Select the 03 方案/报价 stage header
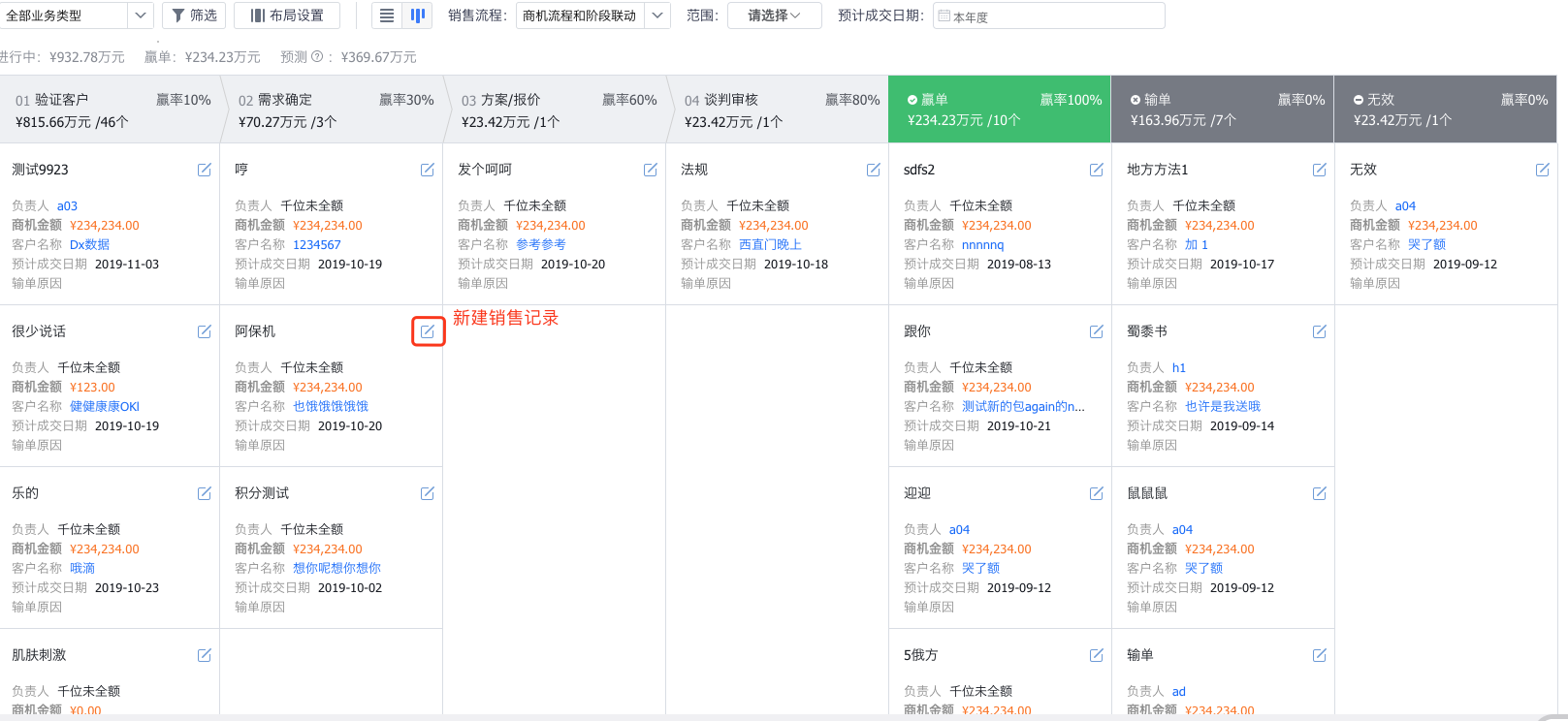 pos(556,110)
